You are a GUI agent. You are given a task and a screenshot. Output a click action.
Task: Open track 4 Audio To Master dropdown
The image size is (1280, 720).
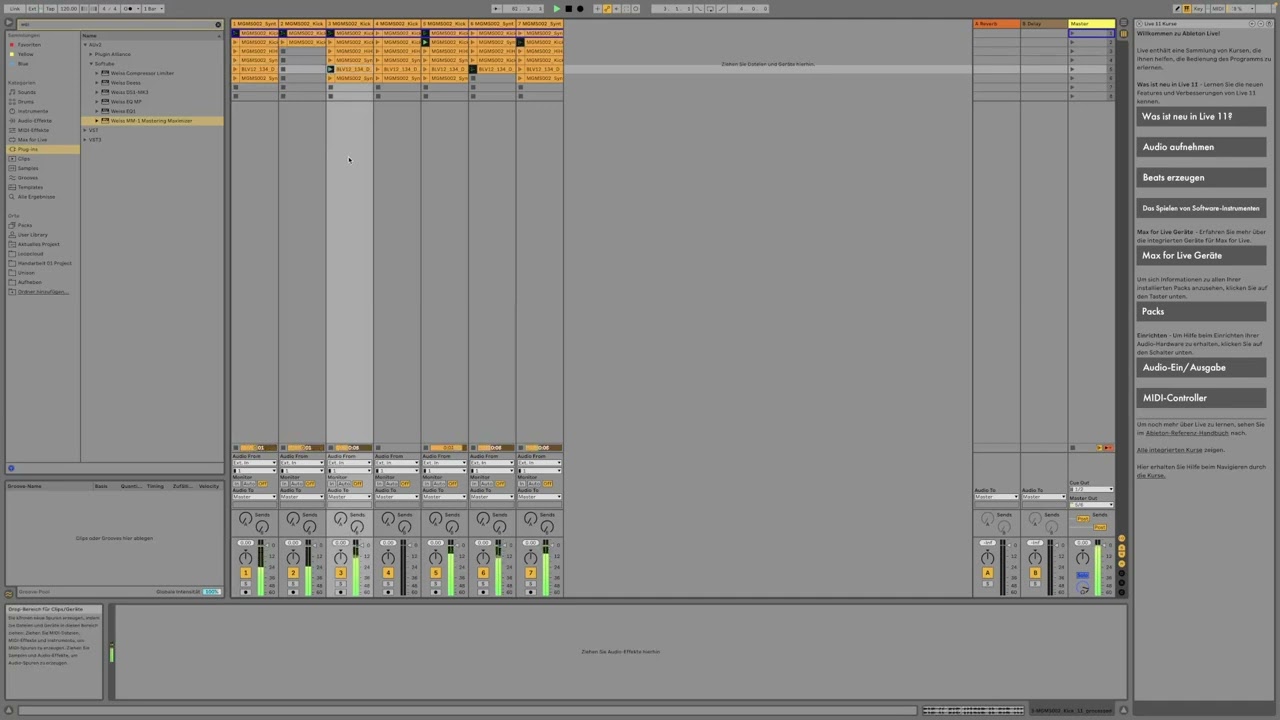point(398,497)
